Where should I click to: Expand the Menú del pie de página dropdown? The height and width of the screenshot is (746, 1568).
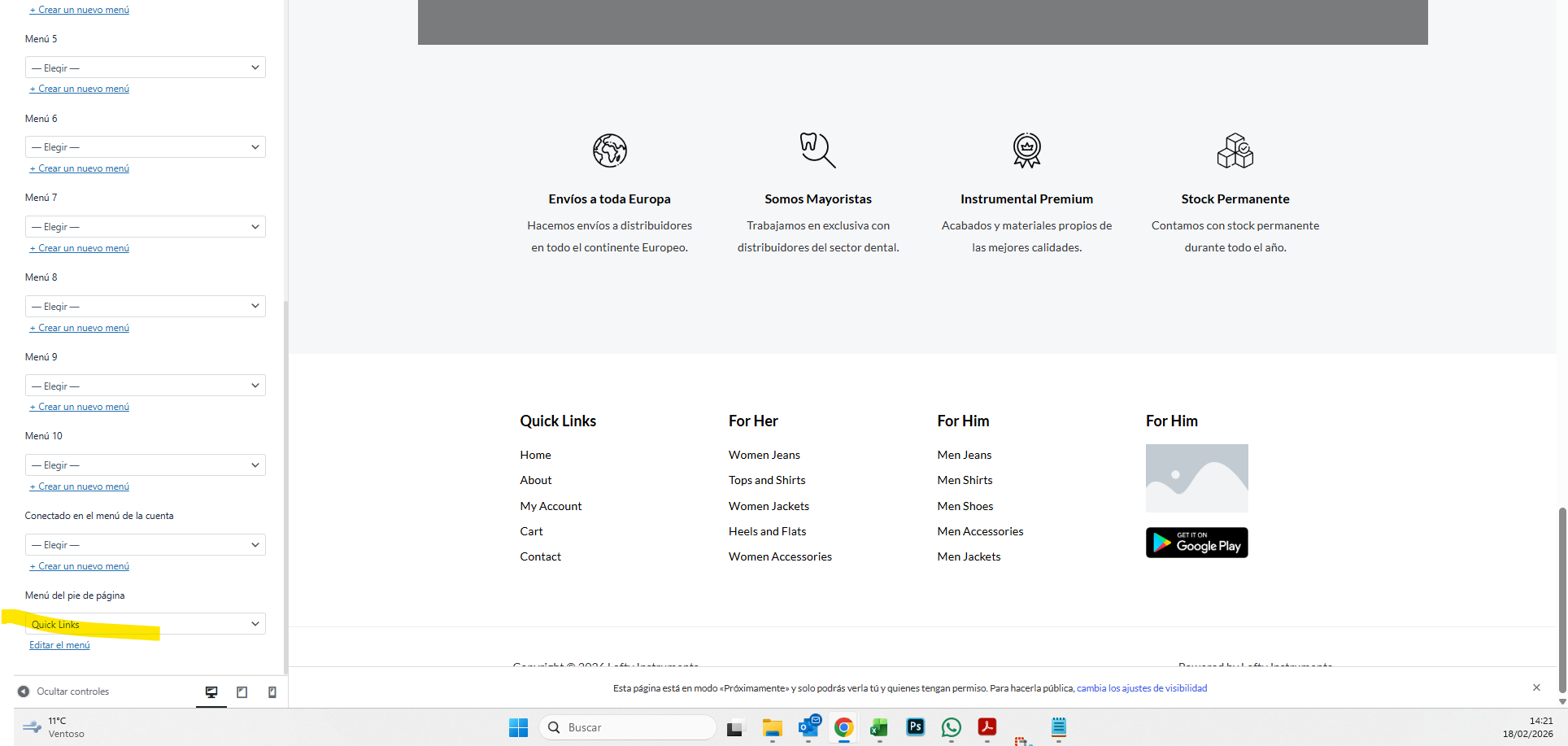[146, 624]
